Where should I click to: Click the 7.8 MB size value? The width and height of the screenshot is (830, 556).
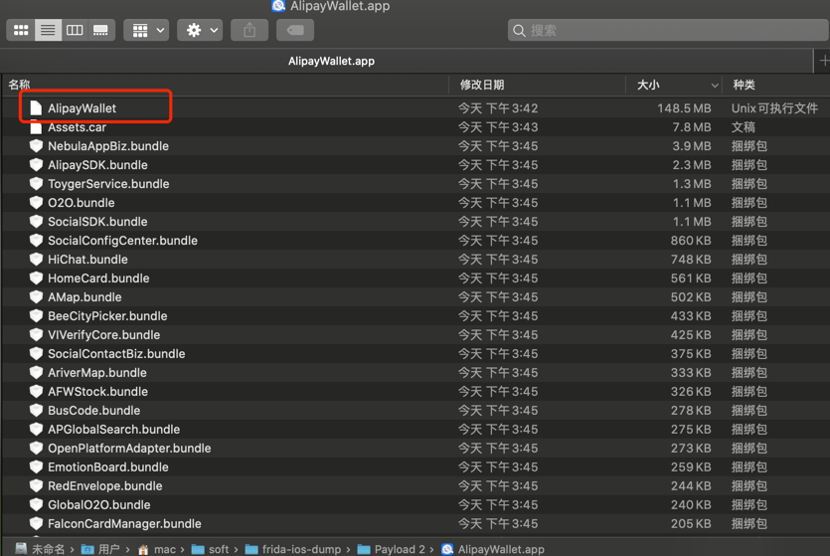(x=691, y=127)
